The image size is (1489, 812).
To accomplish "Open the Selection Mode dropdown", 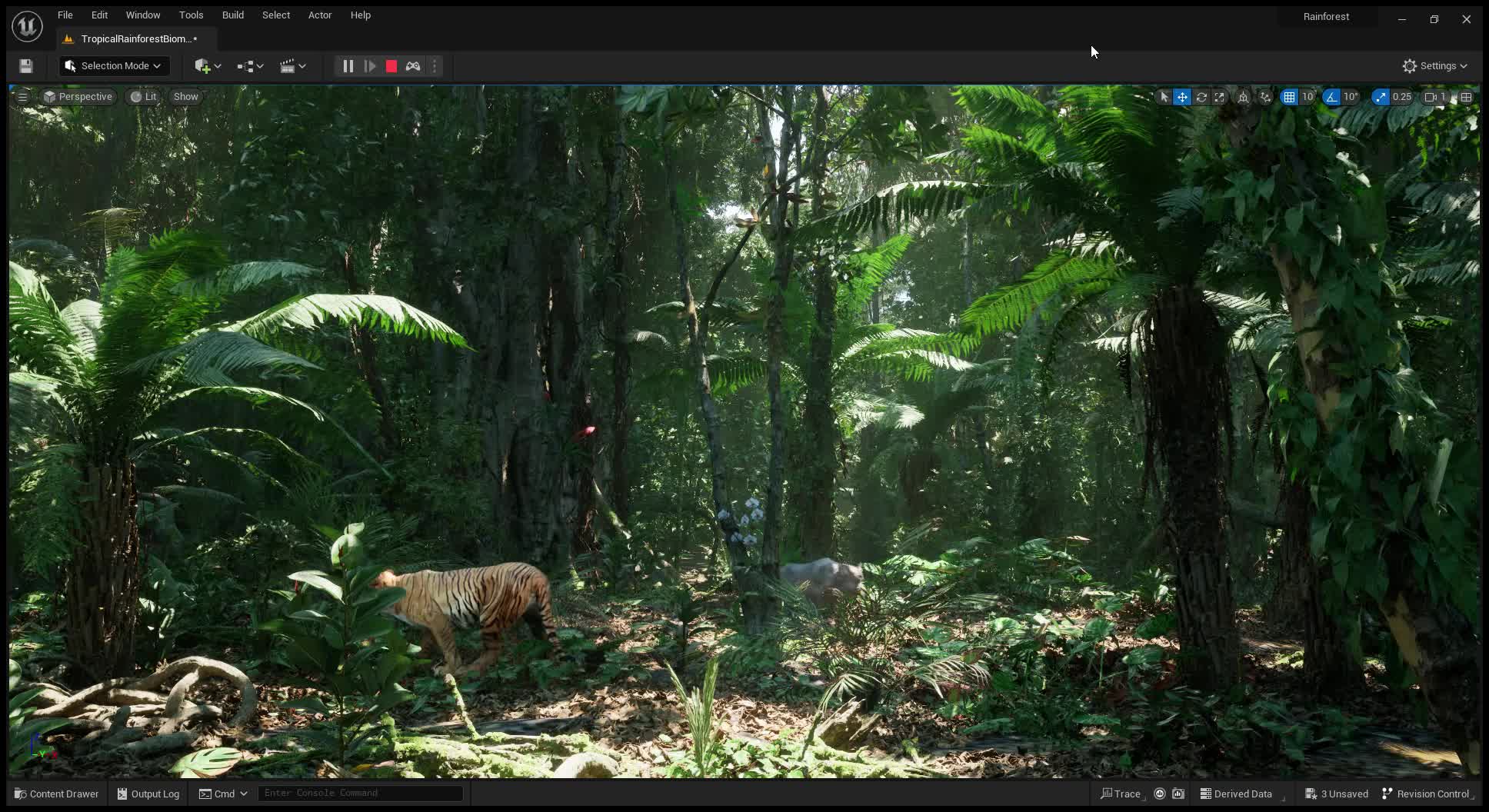I will (113, 65).
